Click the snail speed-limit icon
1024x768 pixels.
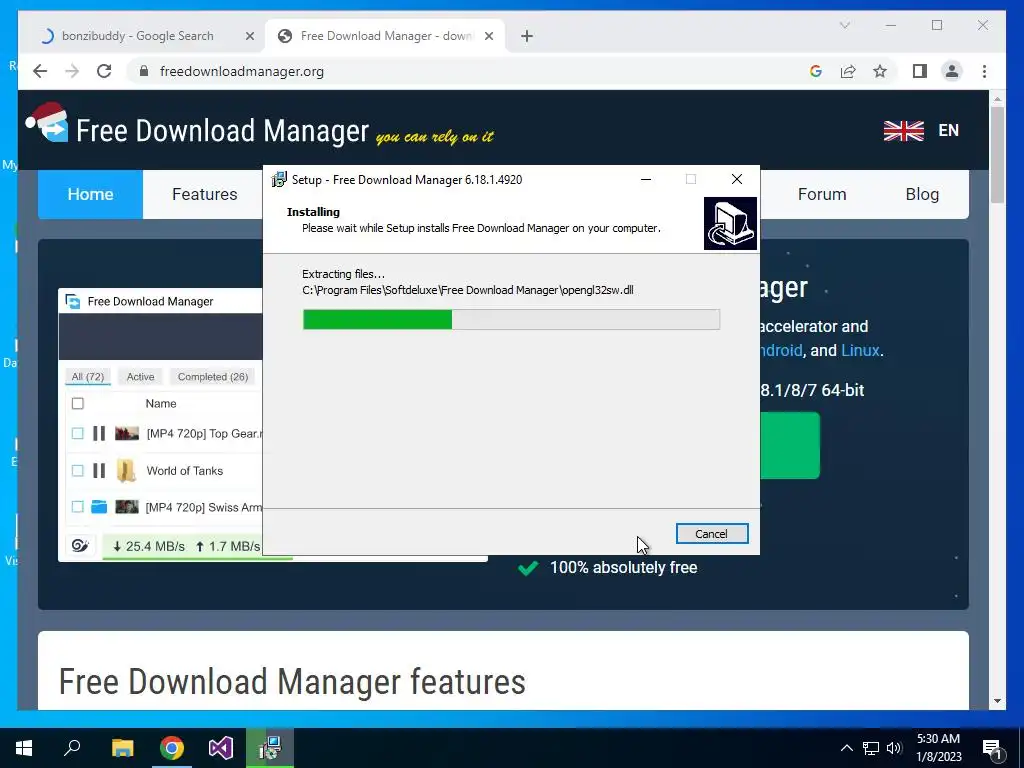click(80, 546)
